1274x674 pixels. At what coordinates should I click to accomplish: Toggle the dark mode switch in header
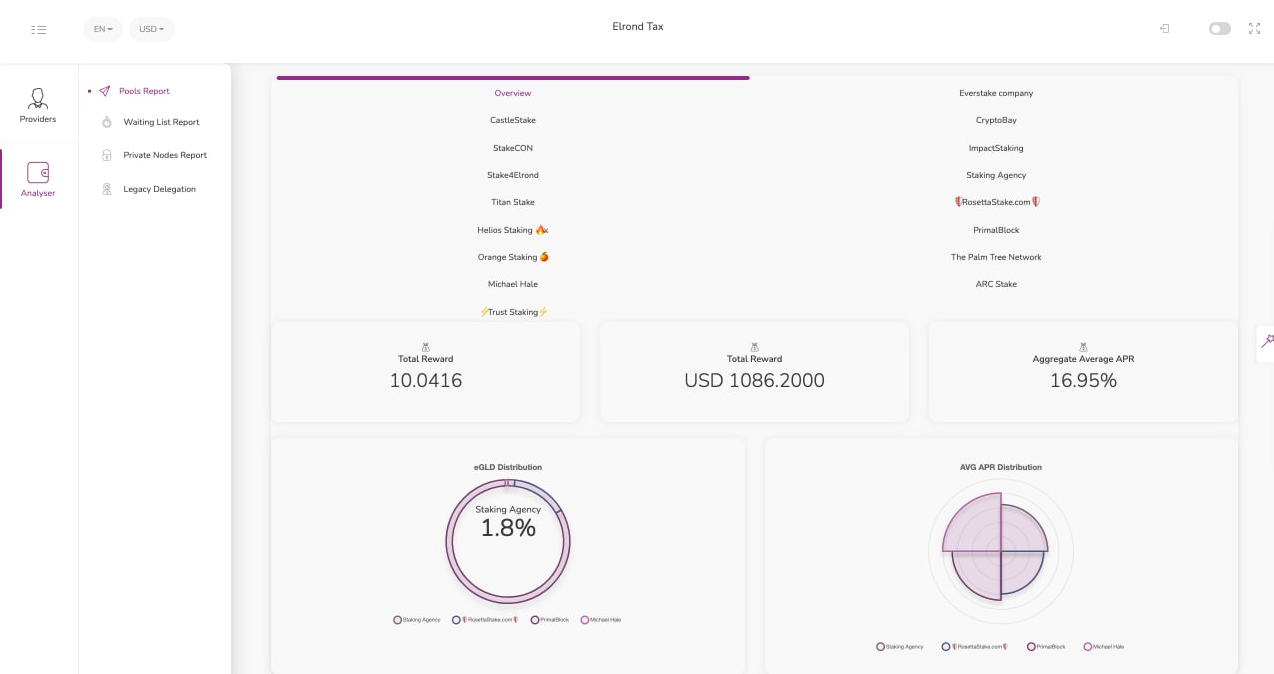pos(1220,29)
